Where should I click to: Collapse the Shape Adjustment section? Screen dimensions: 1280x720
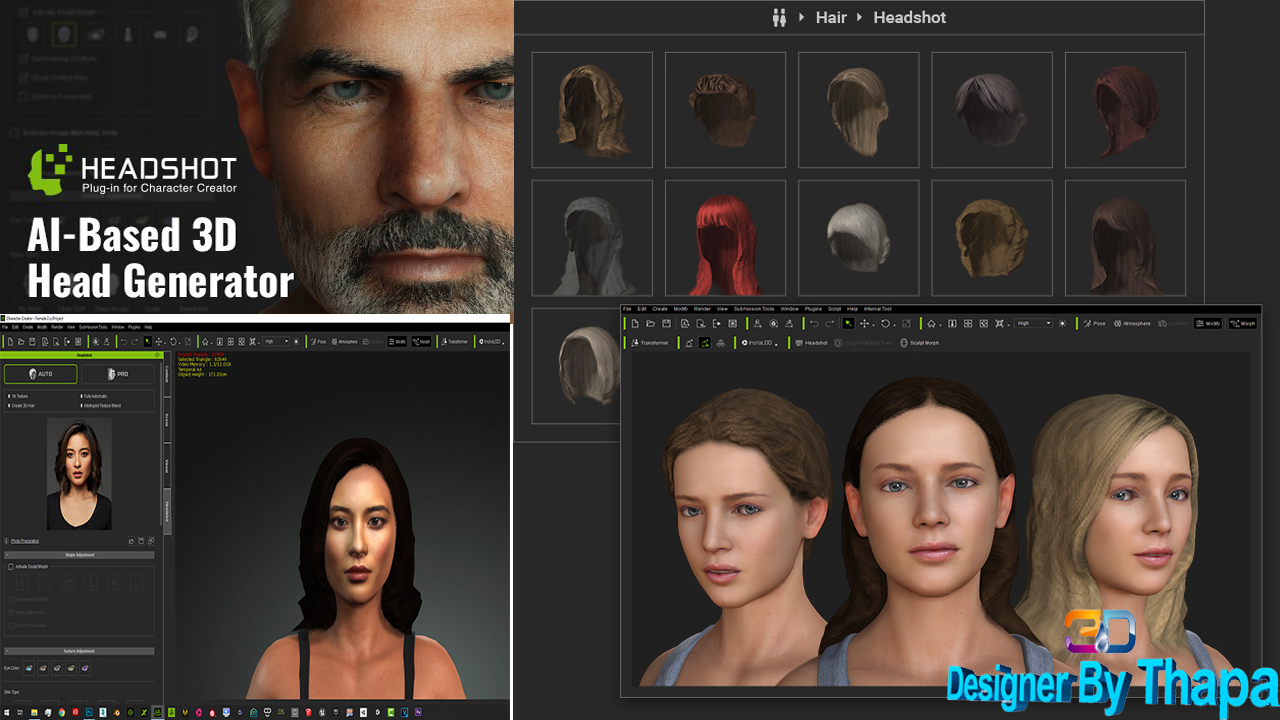79,555
